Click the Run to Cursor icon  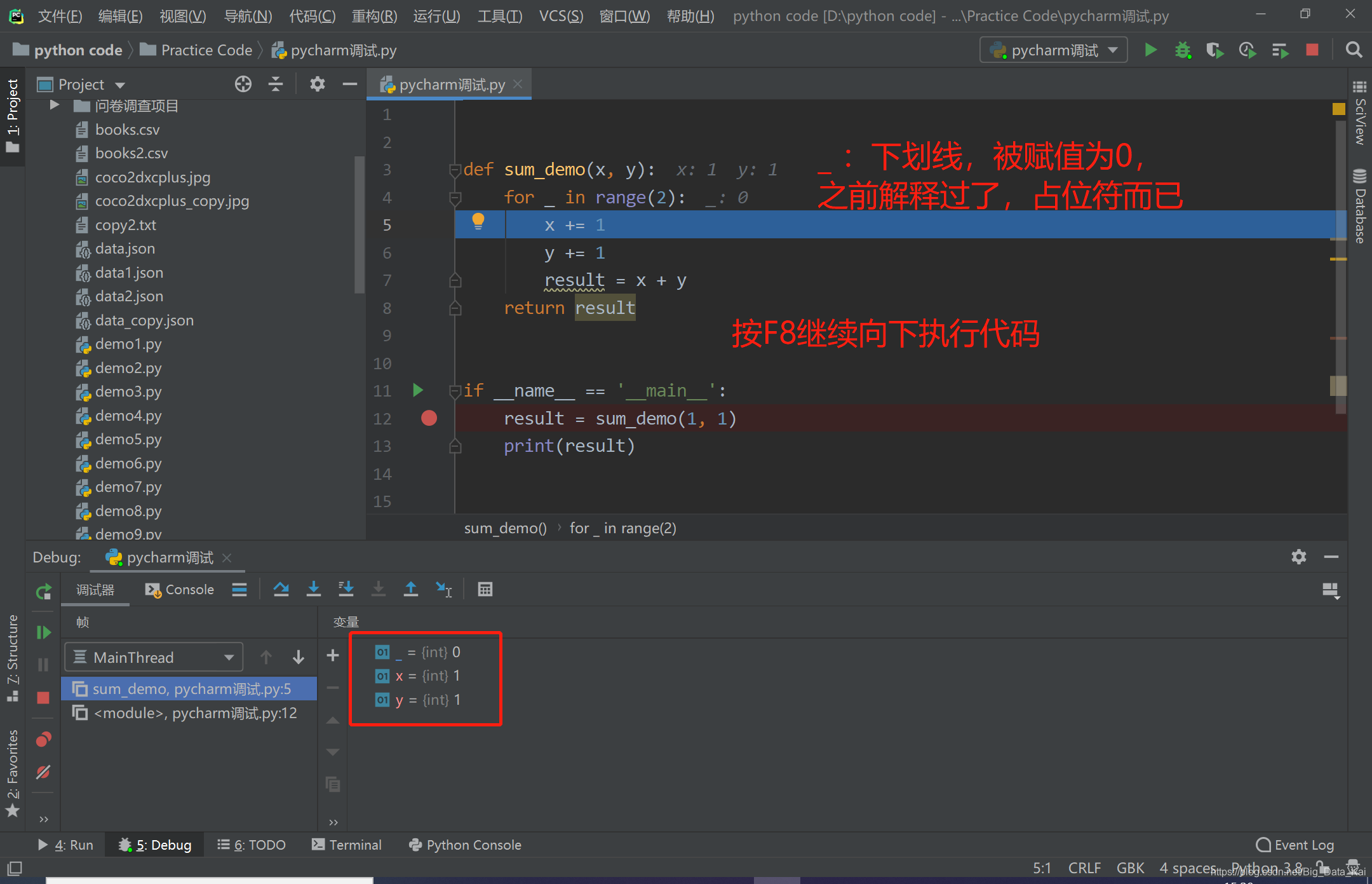(443, 589)
